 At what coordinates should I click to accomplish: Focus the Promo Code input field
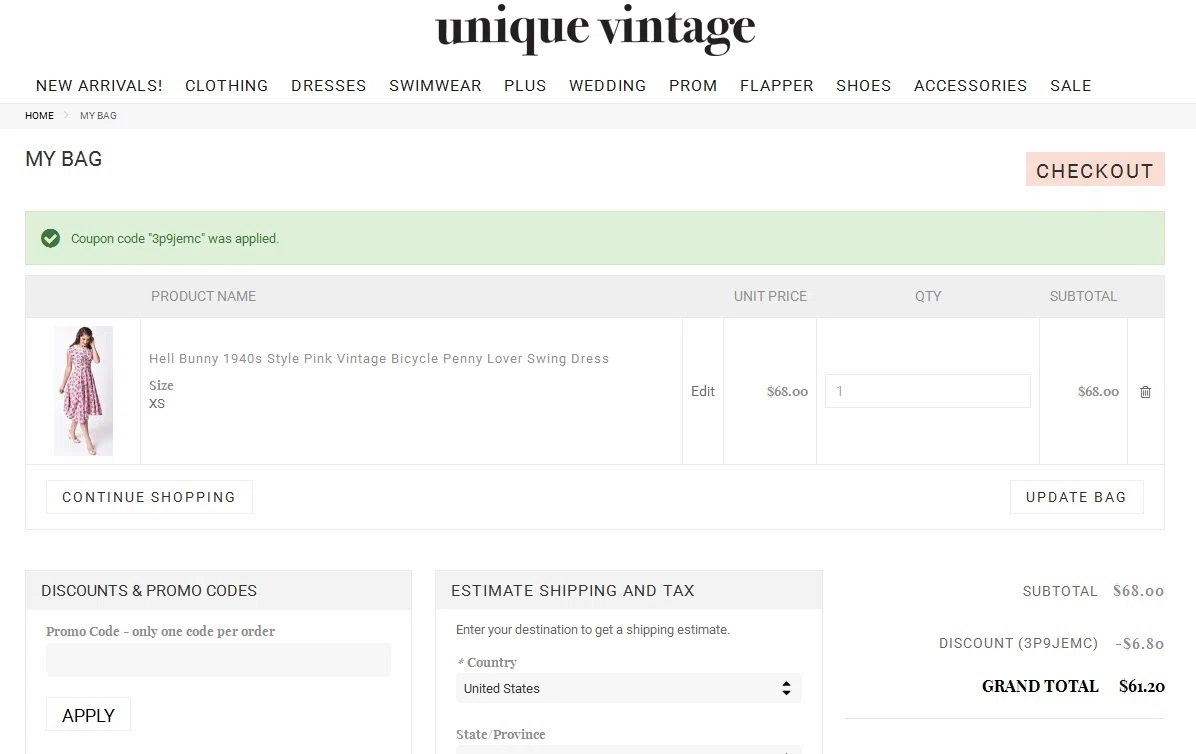218,660
